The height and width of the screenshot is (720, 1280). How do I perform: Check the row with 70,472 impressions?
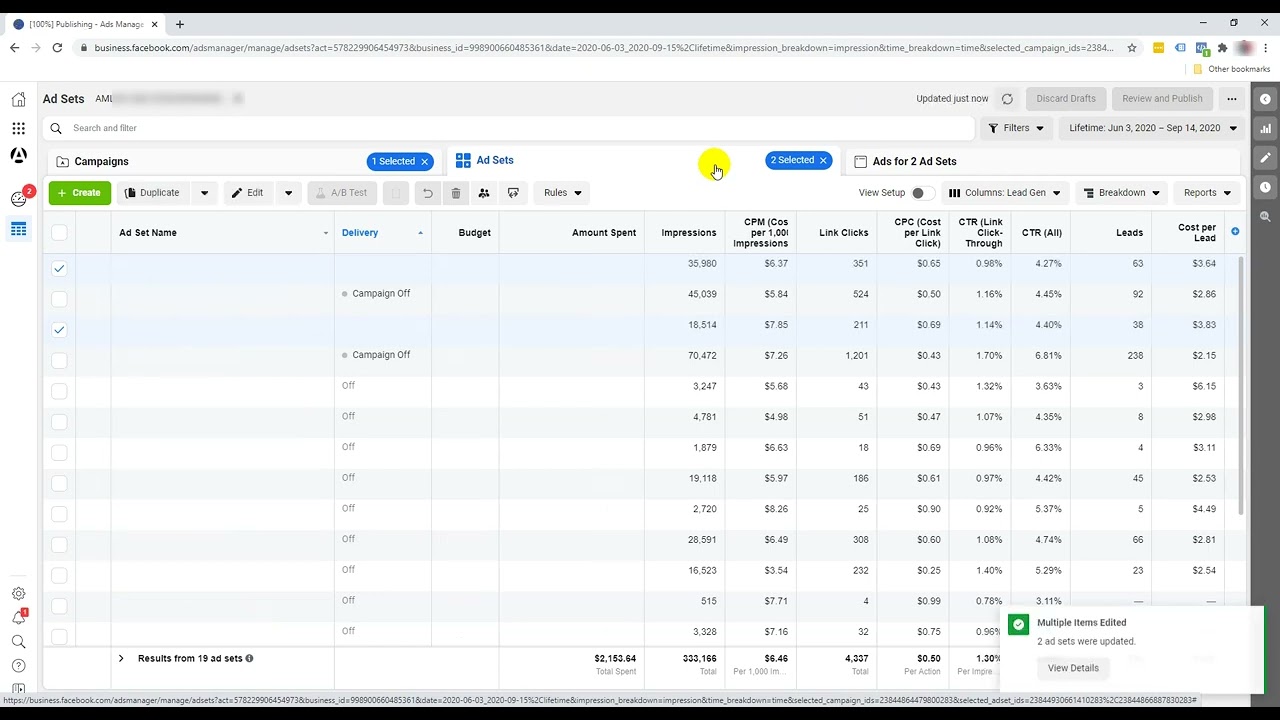point(59,360)
